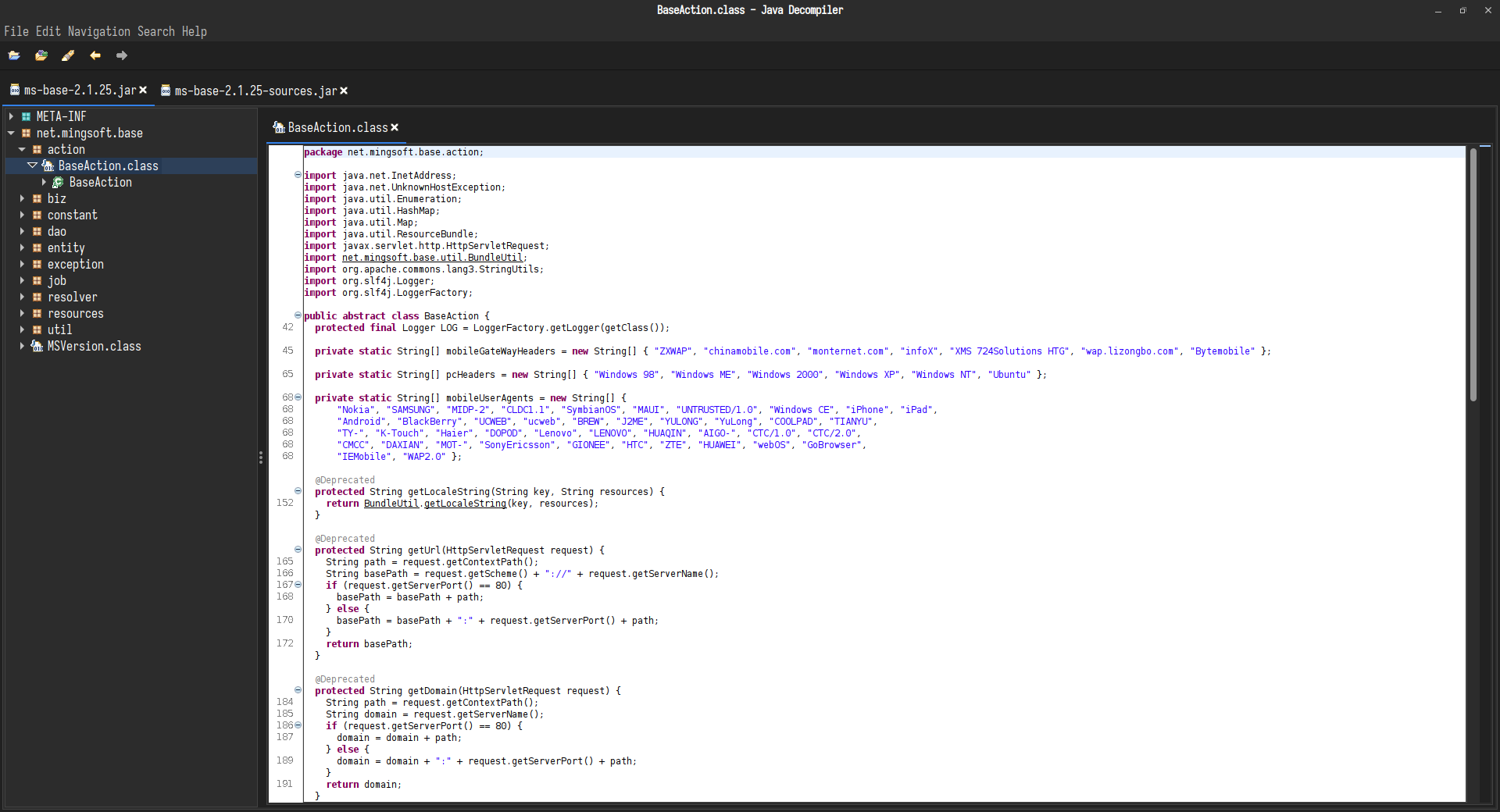Screen dimensions: 1500x812
Task: Expand the biz package node
Action: (22, 198)
